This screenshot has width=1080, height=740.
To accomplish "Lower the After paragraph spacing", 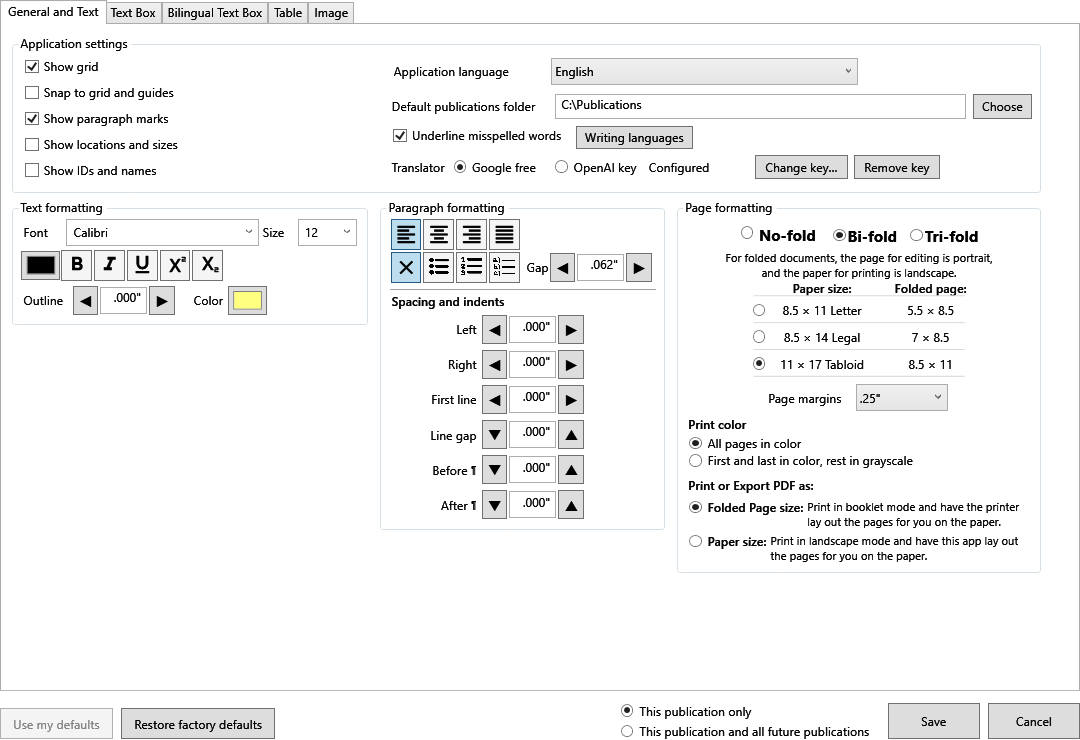I will point(495,505).
